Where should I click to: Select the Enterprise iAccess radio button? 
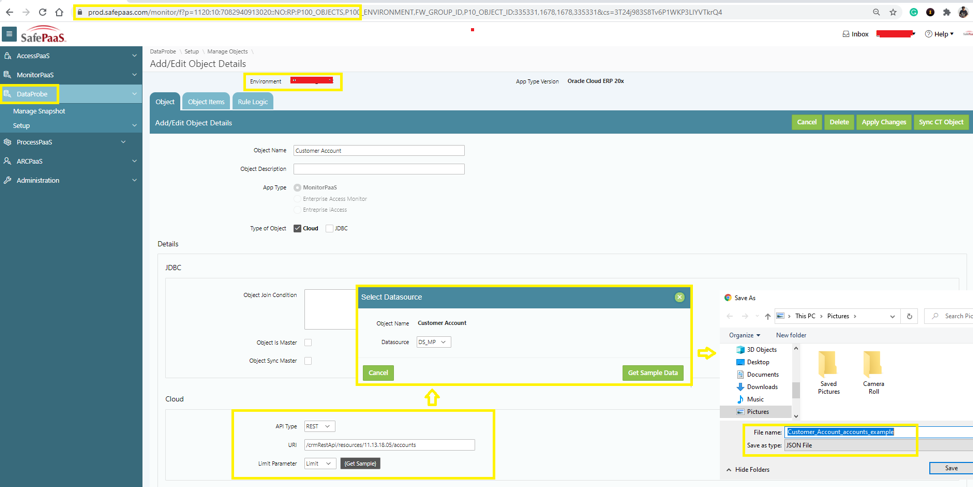[297, 210]
